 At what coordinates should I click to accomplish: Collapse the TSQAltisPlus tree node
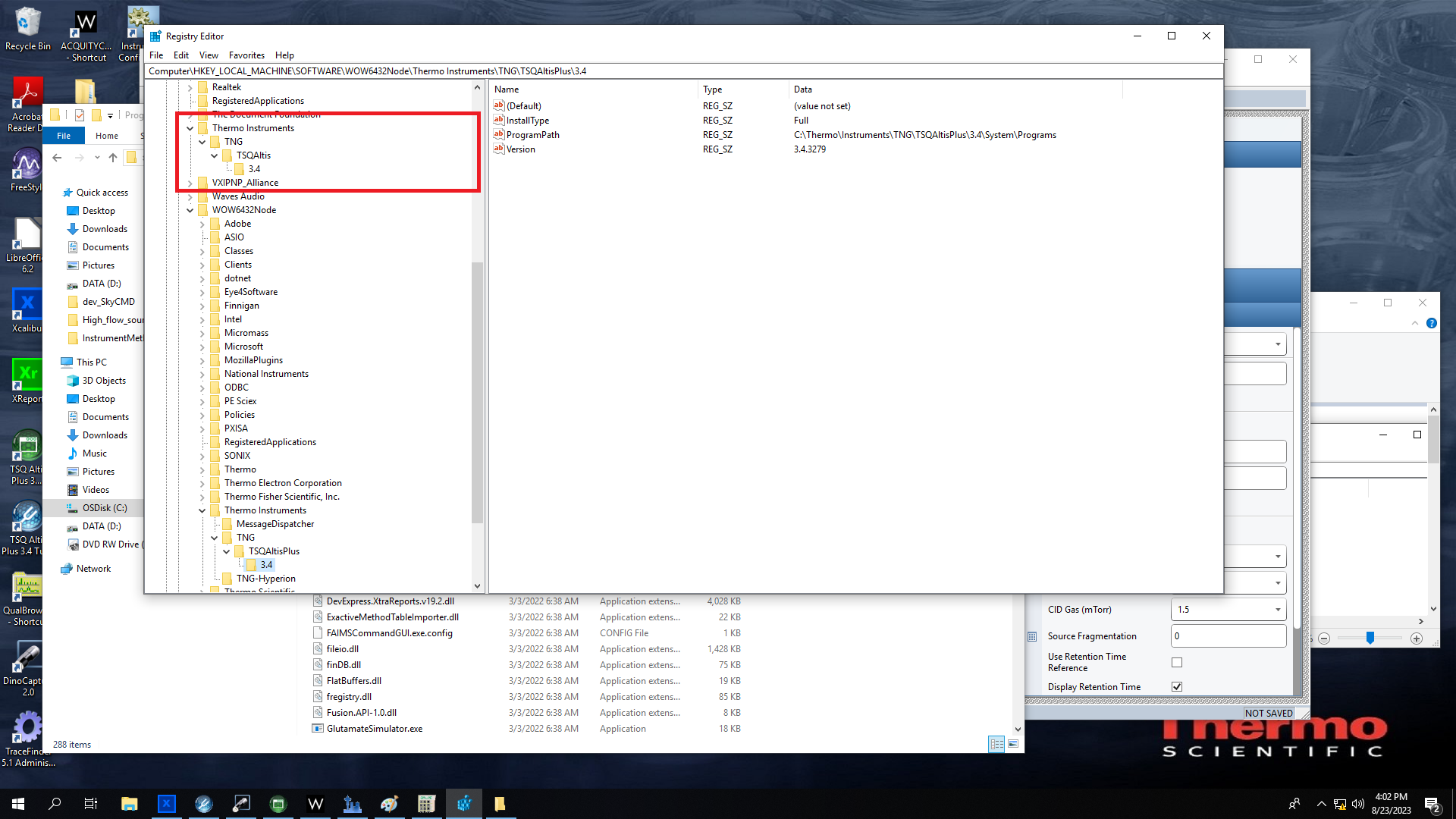227,551
